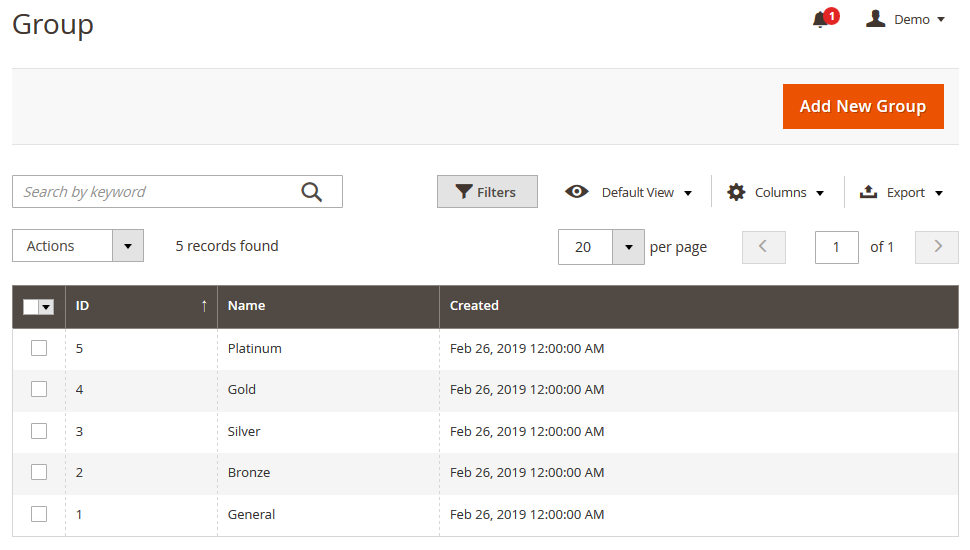Tick the General group checkbox
Image resolution: width=970 pixels, height=550 pixels.
39,514
